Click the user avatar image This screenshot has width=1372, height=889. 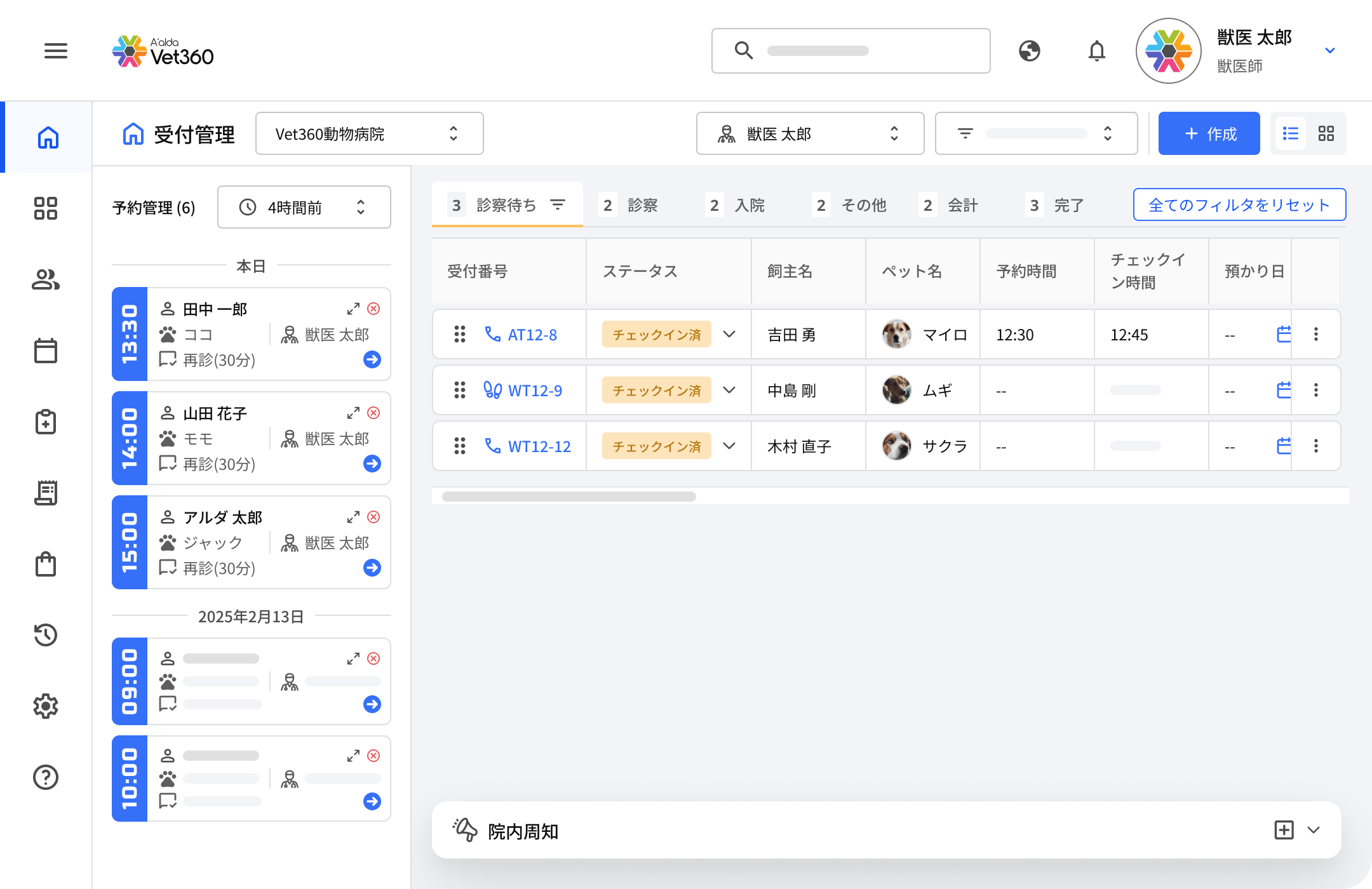[x=1169, y=51]
